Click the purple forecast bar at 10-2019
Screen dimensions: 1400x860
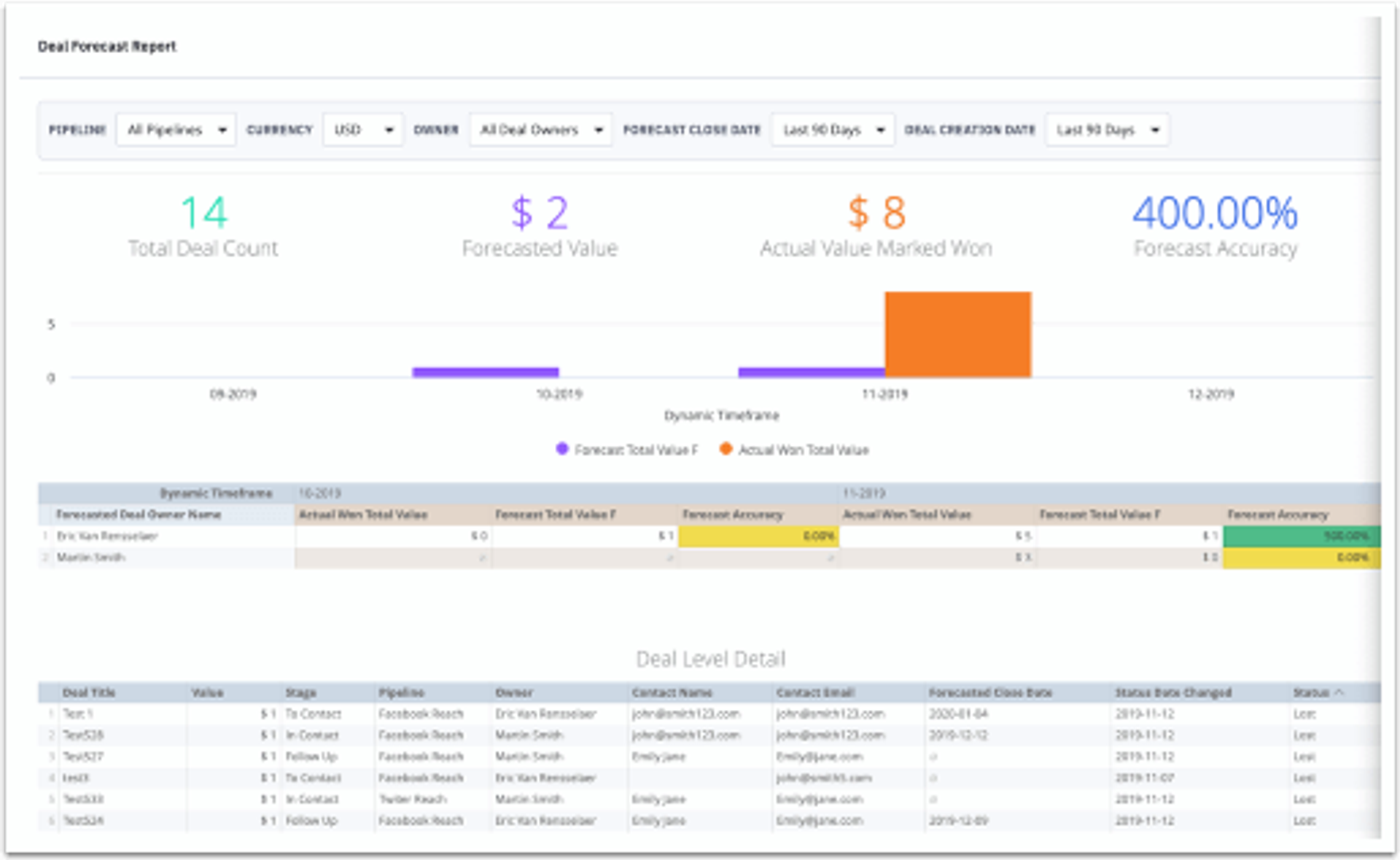click(x=485, y=372)
